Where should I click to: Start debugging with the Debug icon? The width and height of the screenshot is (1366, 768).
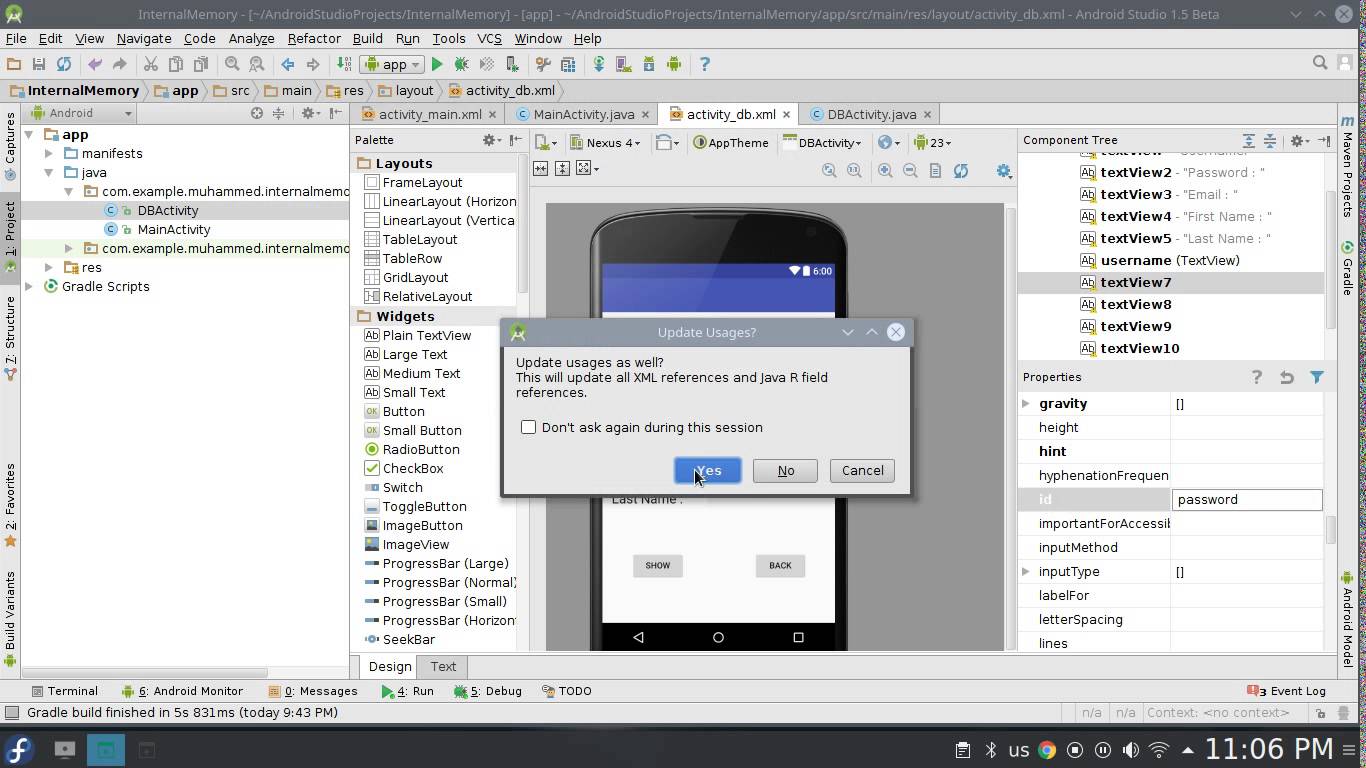coord(461,63)
